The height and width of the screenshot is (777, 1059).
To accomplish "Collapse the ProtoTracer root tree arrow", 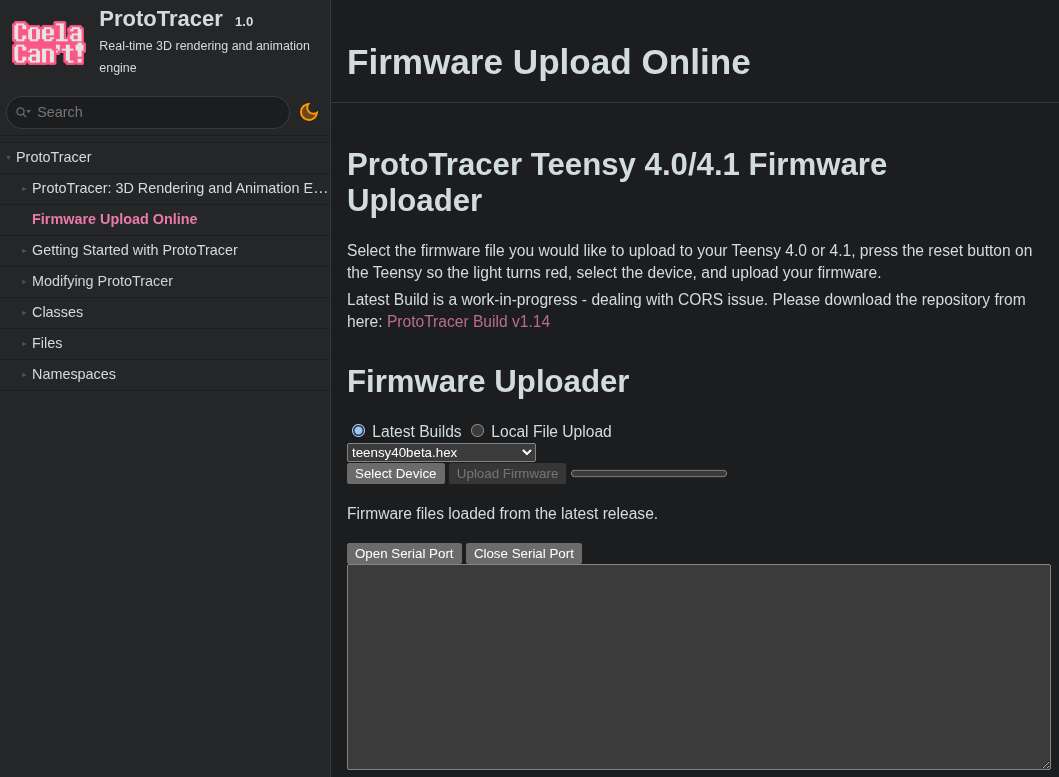I will click(x=8, y=157).
